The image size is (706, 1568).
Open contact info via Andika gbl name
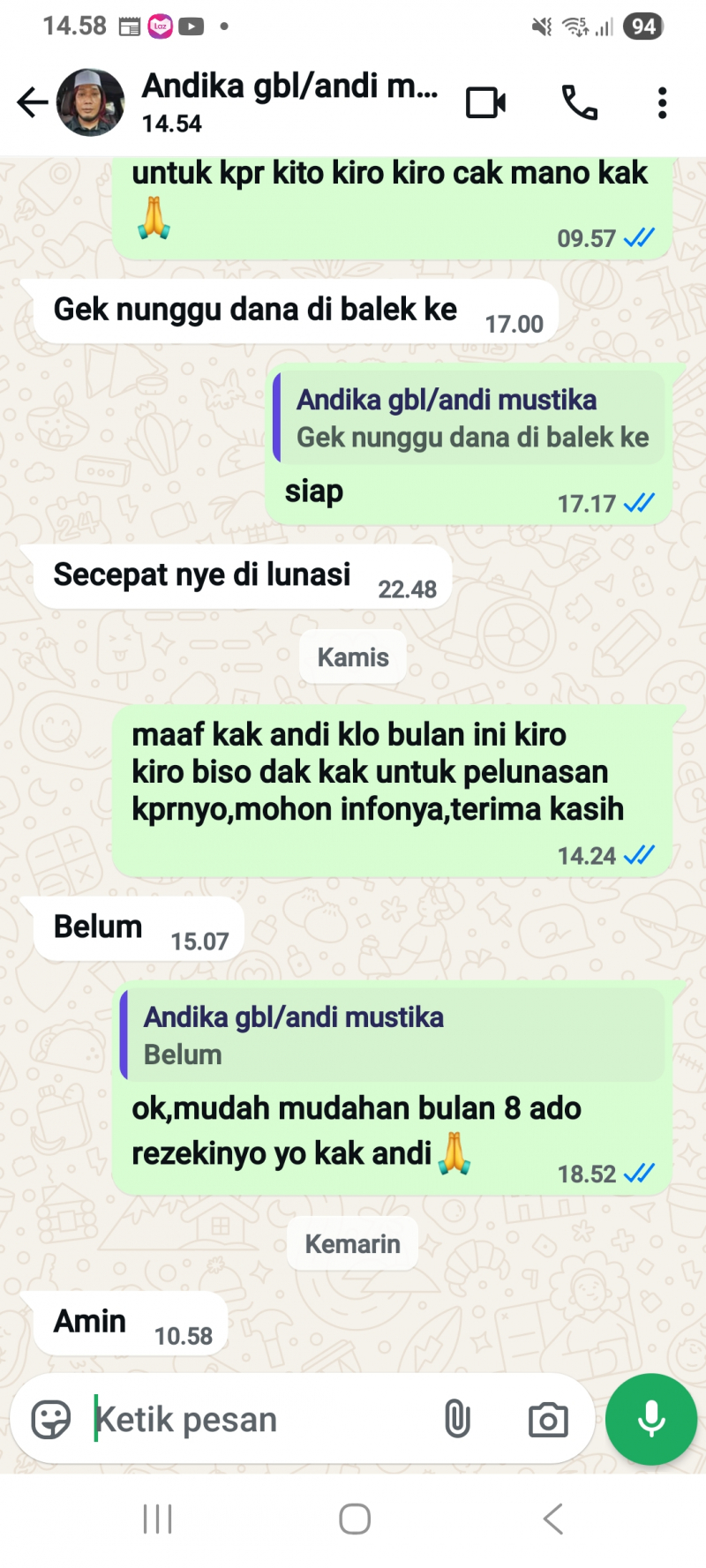click(x=289, y=86)
